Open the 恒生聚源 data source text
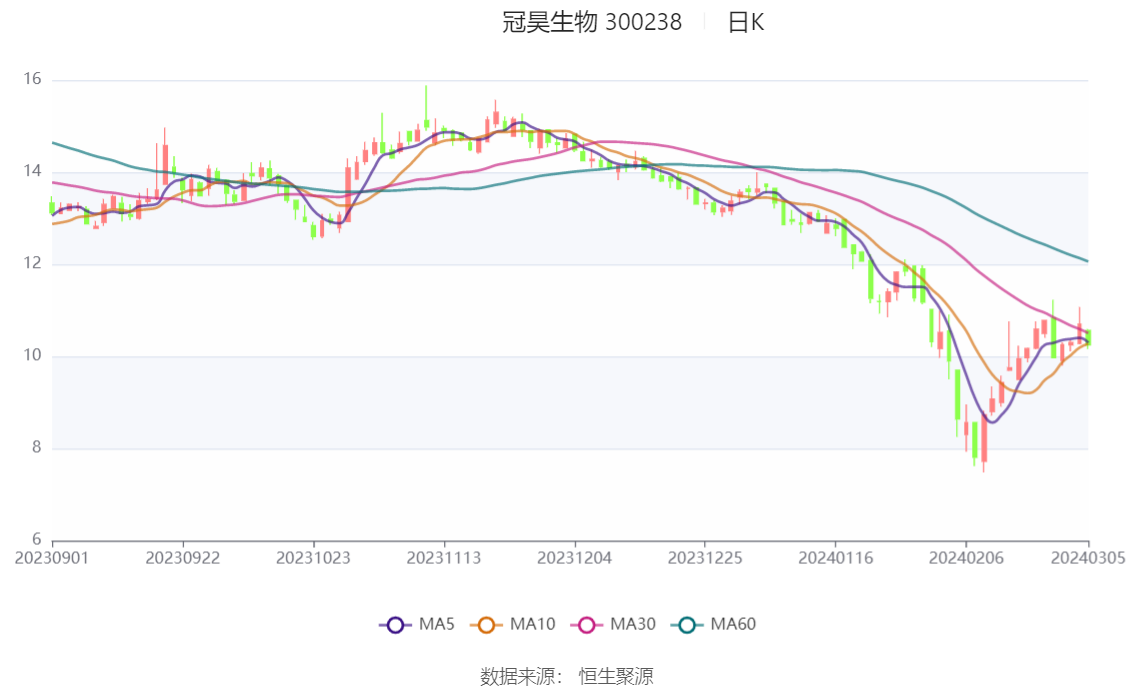Viewport: 1134px width, 689px height. [x=616, y=677]
